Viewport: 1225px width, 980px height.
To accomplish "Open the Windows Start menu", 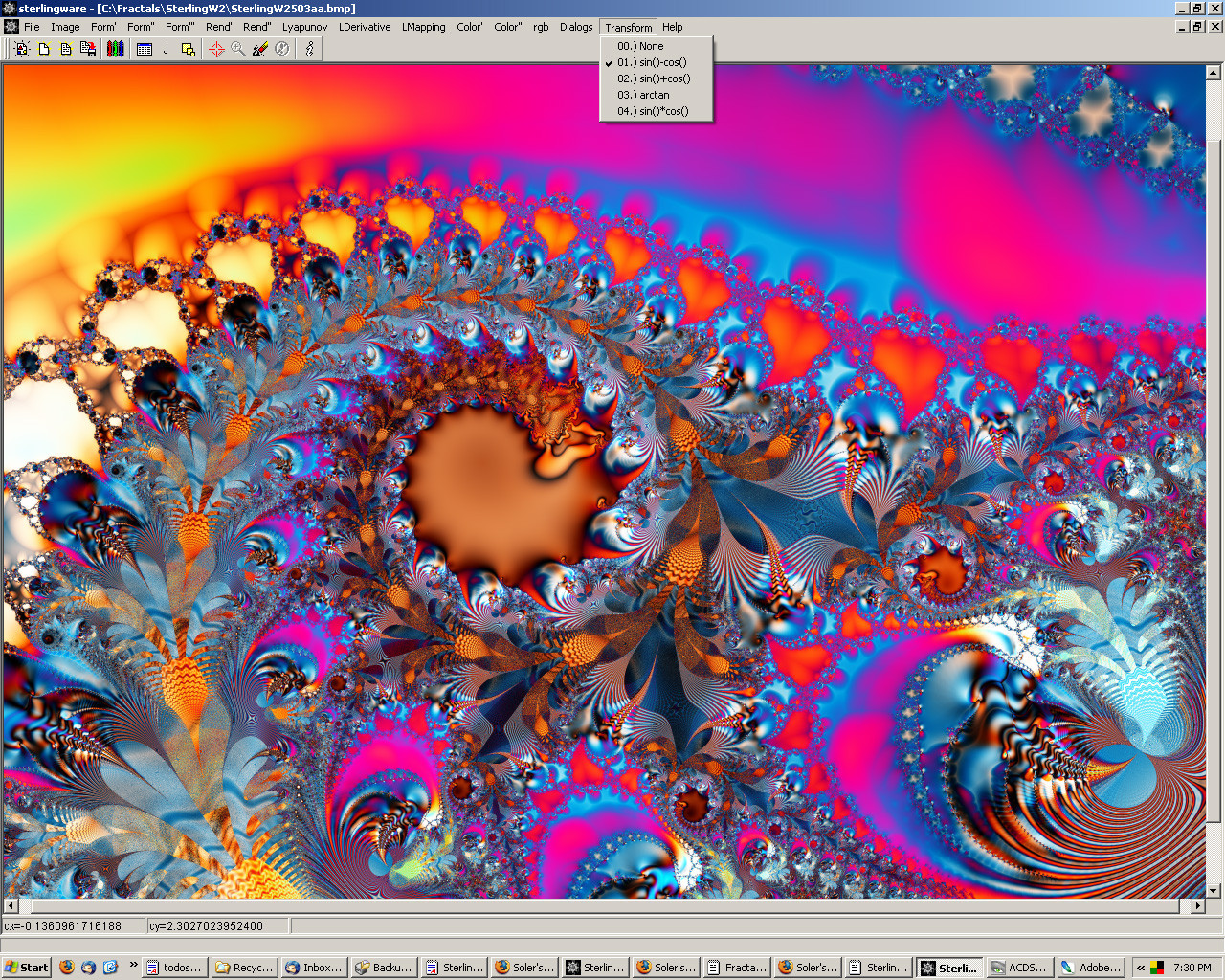I will [27, 968].
